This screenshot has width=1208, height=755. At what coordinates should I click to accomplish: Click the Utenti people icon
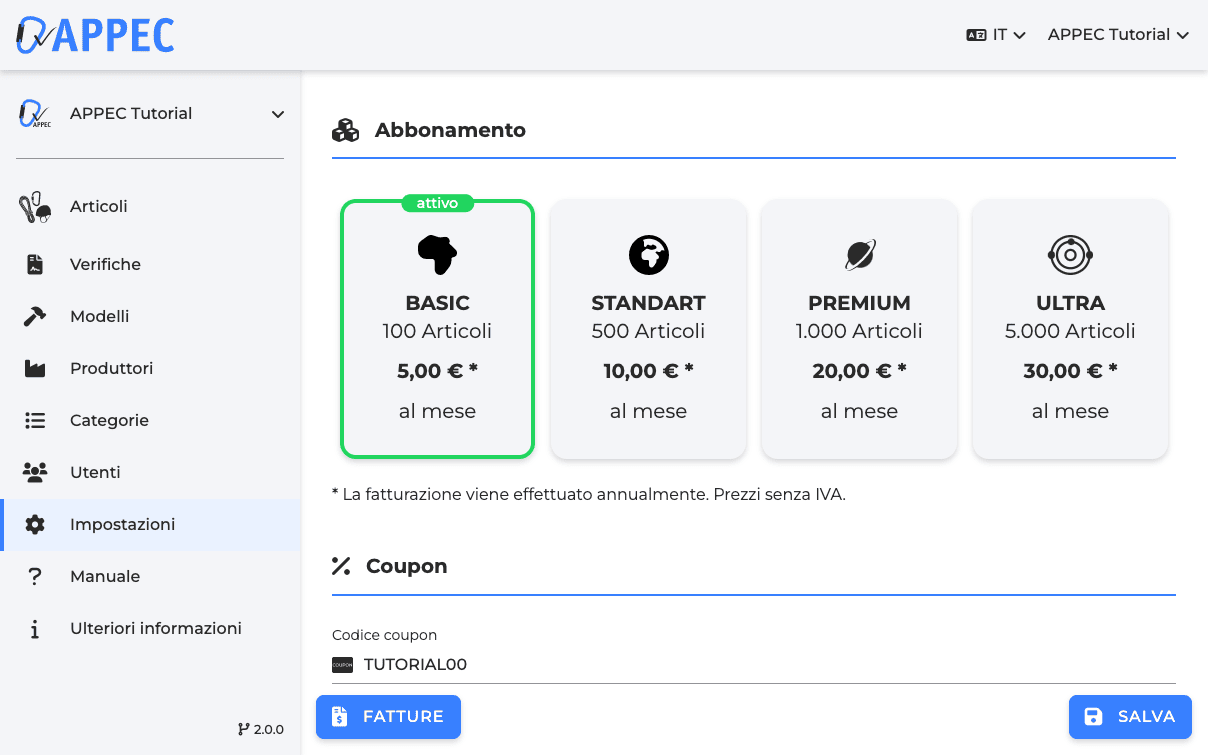point(35,473)
